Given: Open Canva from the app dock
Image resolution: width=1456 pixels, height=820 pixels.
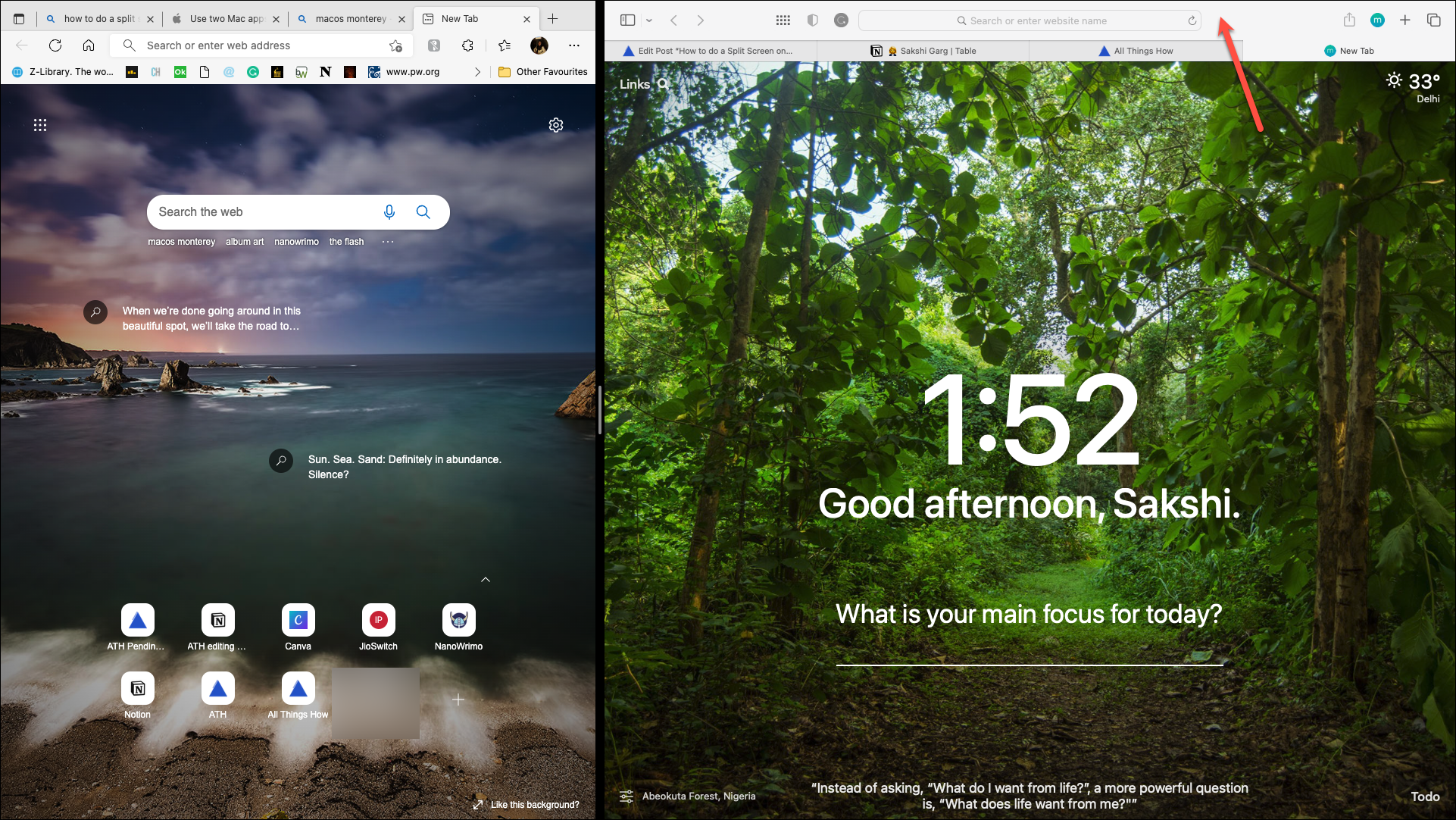Looking at the screenshot, I should click(x=297, y=619).
